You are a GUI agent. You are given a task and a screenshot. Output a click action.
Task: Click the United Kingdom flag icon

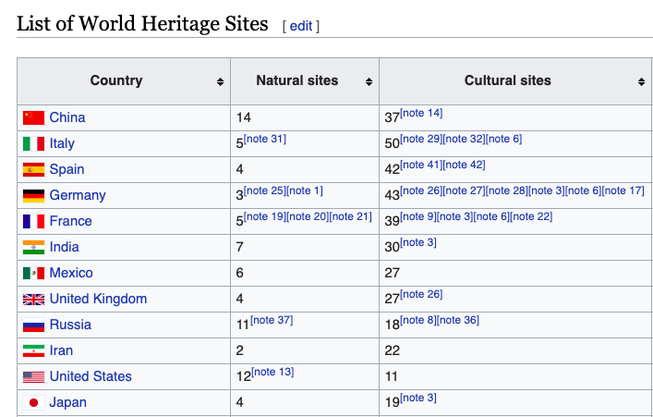(34, 299)
